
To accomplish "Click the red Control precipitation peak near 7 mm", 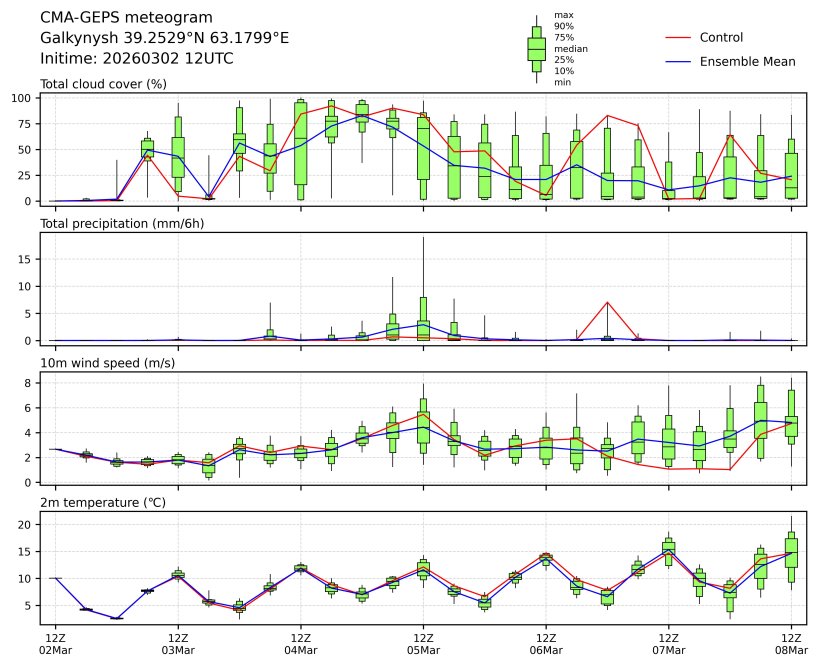I will pyautogui.click(x=607, y=302).
